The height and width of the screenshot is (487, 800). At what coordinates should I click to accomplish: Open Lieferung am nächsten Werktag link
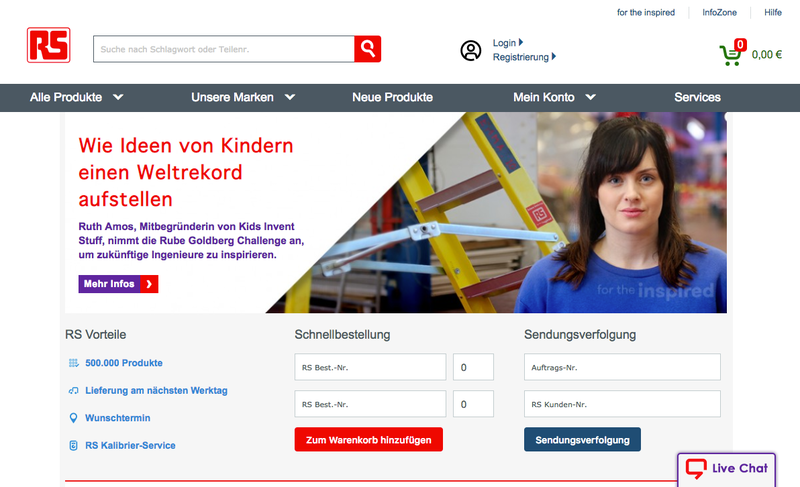(156, 391)
